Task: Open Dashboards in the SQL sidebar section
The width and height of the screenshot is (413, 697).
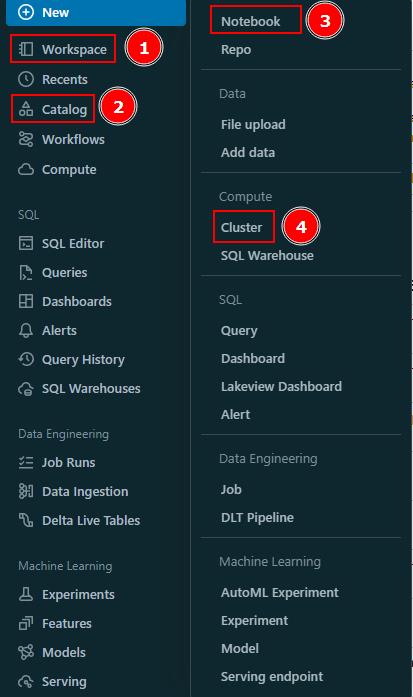Action: pyautogui.click(x=76, y=301)
